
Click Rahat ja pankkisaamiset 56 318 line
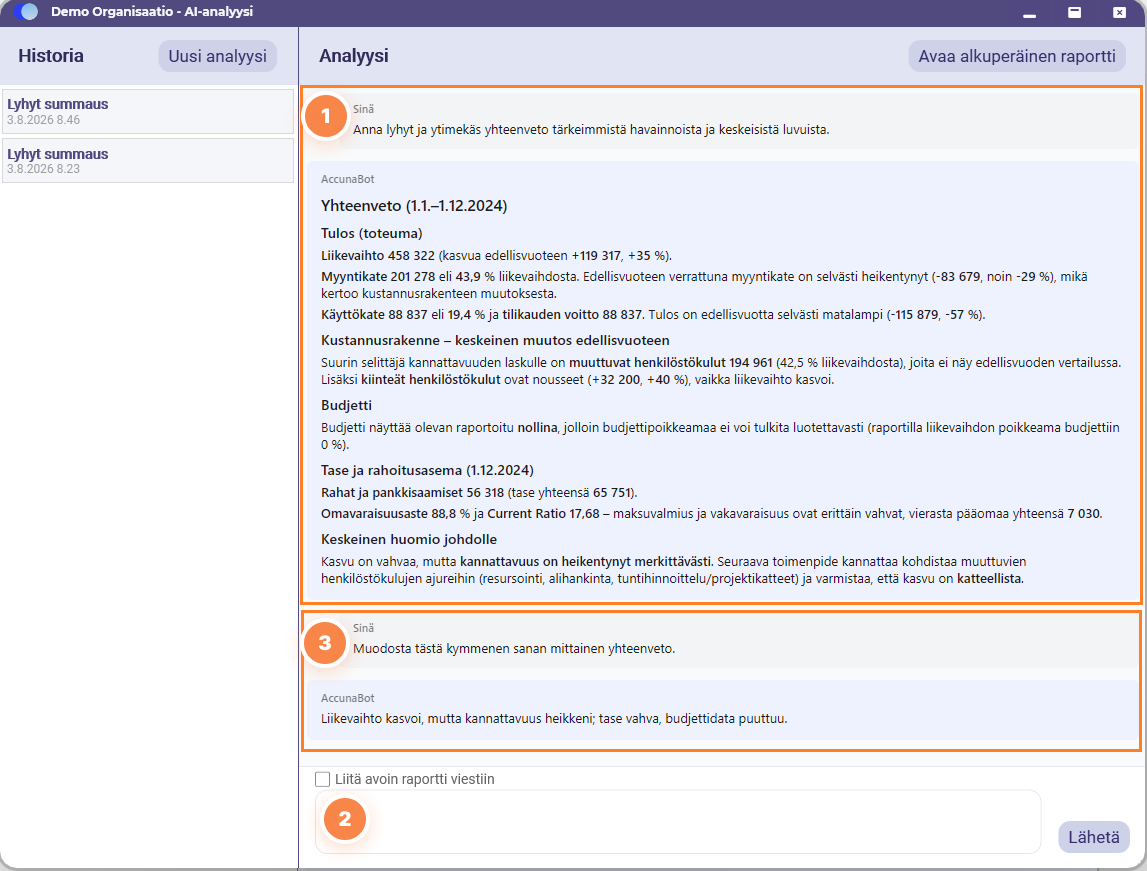tap(479, 493)
